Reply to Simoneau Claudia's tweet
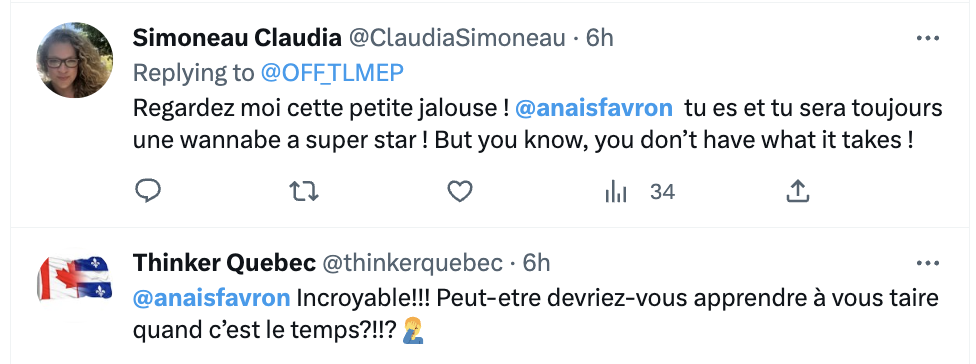This screenshot has height=364, width=976. 148,192
